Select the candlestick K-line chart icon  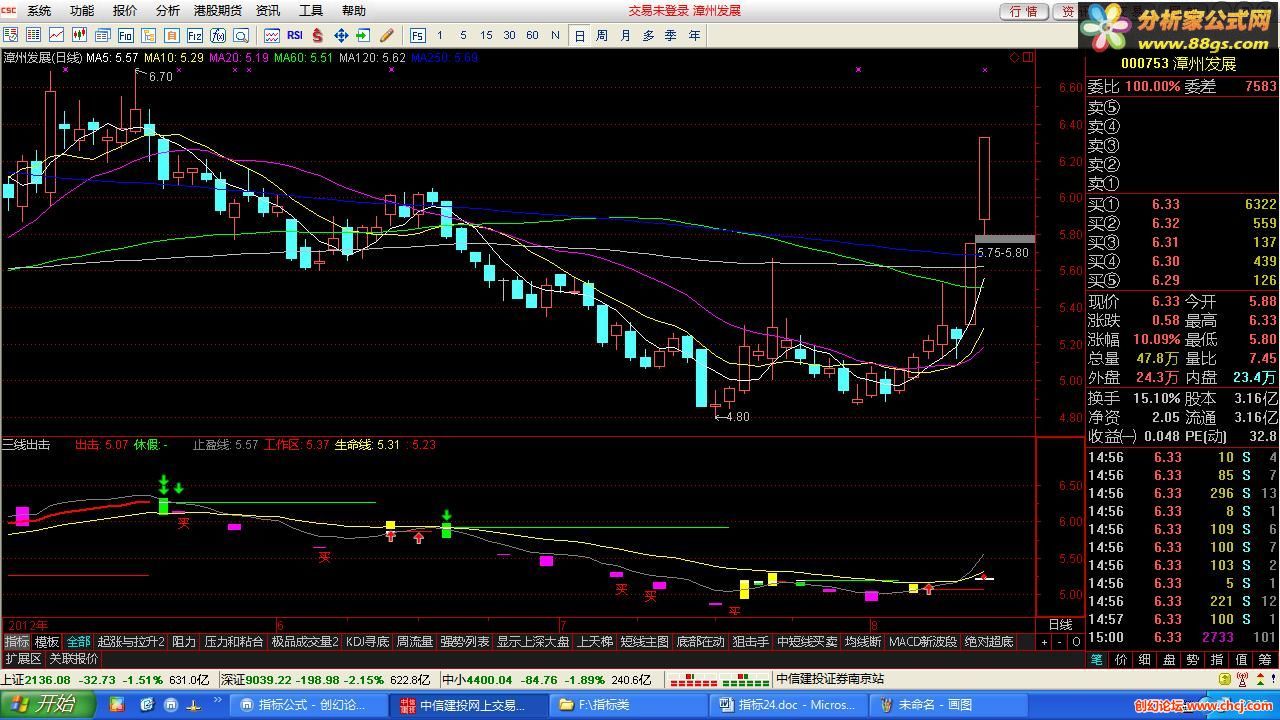click(79, 35)
